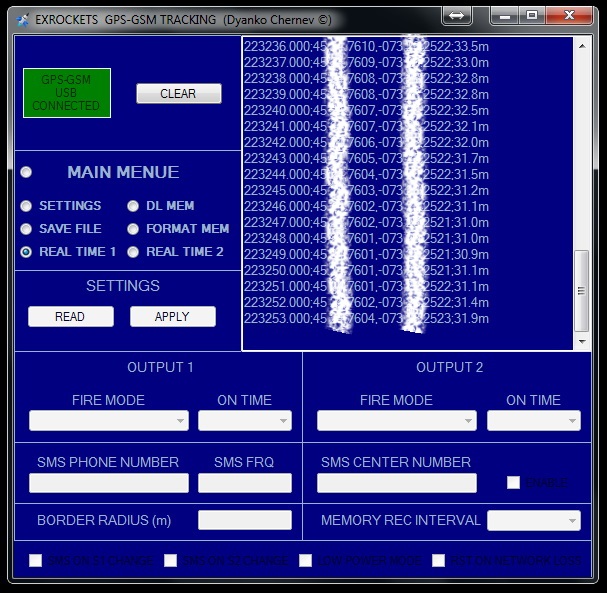Screen dimensions: 607x593
Task: Click the double-arrow button in the title bar
Action: pyautogui.click(x=456, y=15)
